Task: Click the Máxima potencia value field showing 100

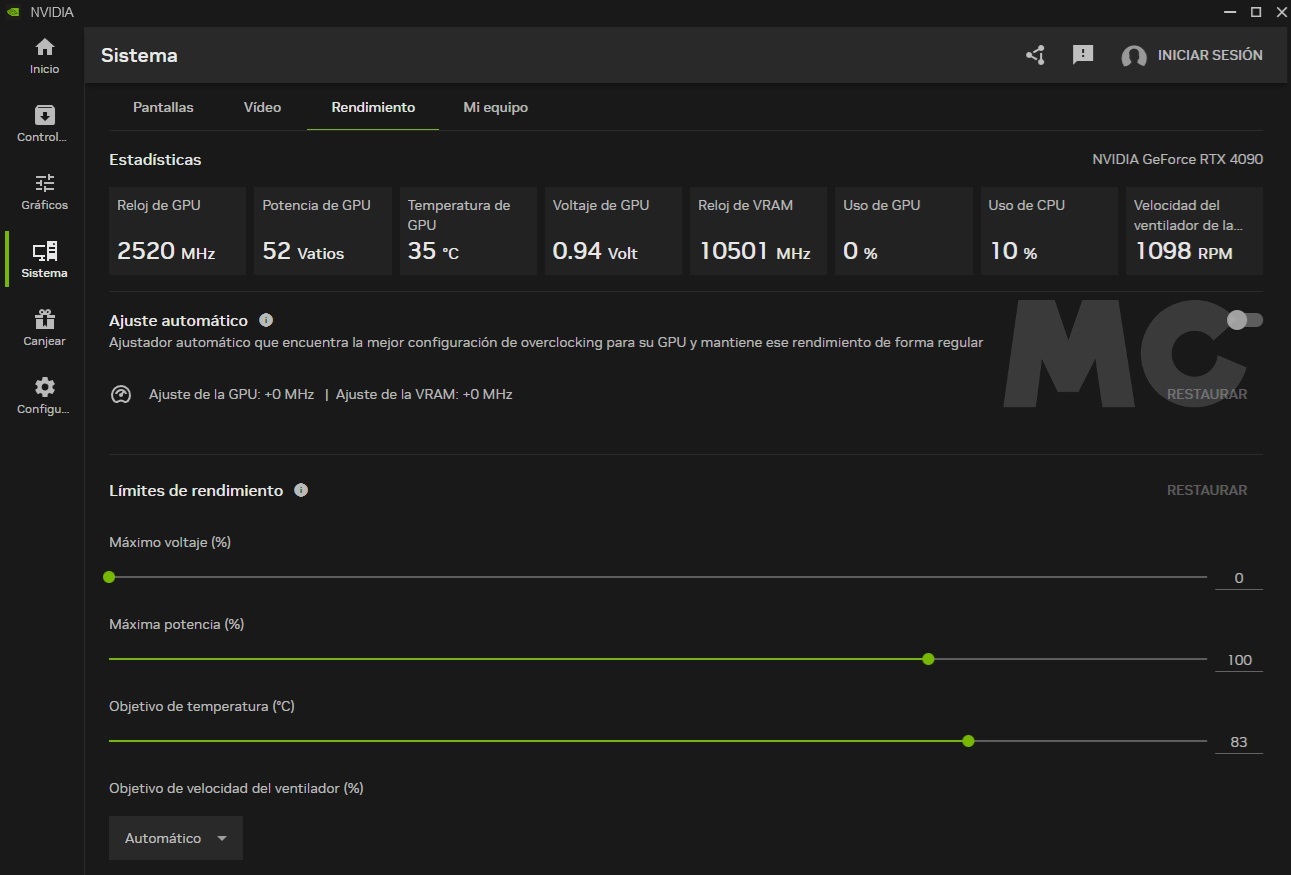Action: (1239, 660)
